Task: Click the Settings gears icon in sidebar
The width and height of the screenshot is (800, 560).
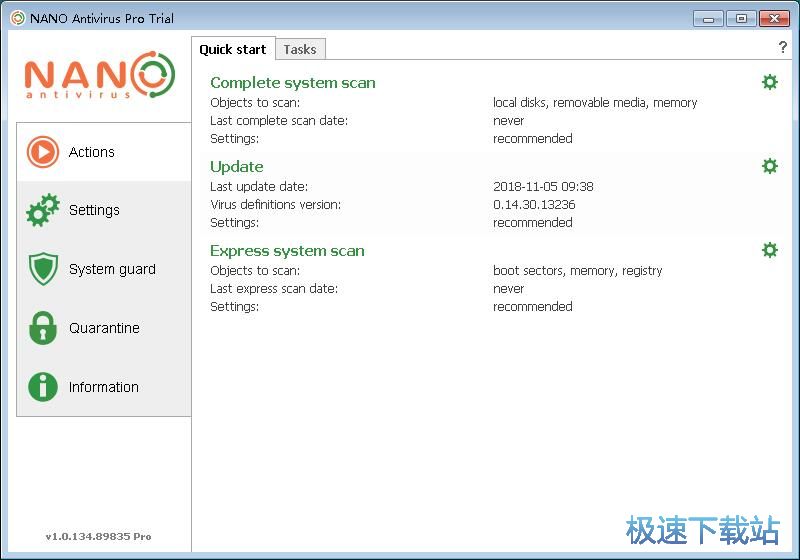Action: pyautogui.click(x=43, y=210)
